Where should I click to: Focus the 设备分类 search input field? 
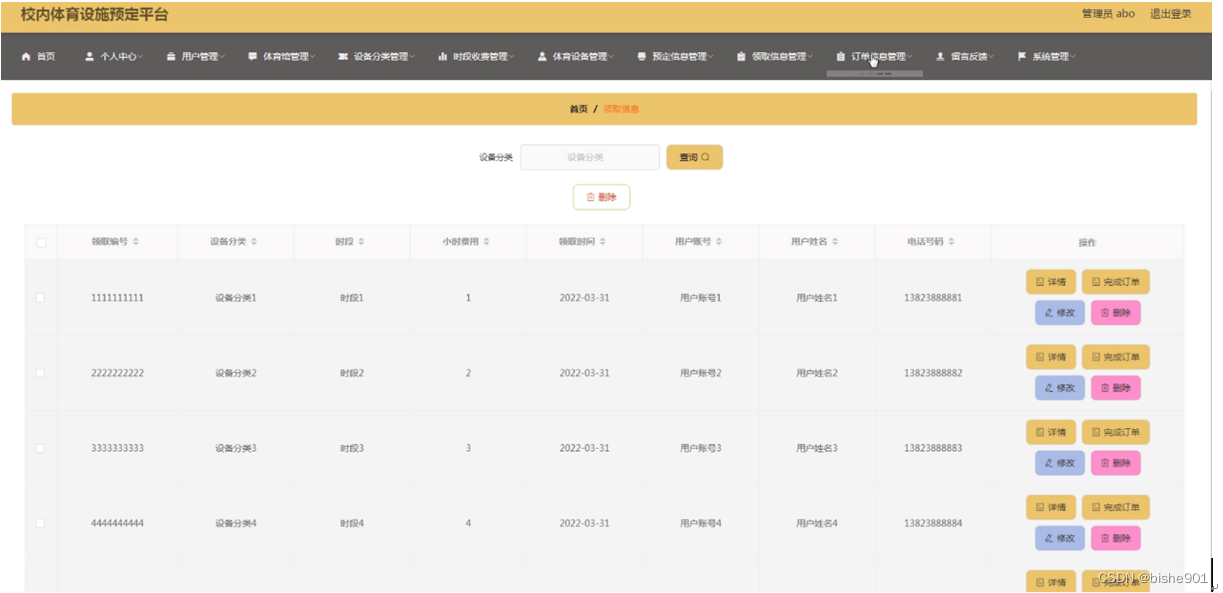click(x=590, y=157)
